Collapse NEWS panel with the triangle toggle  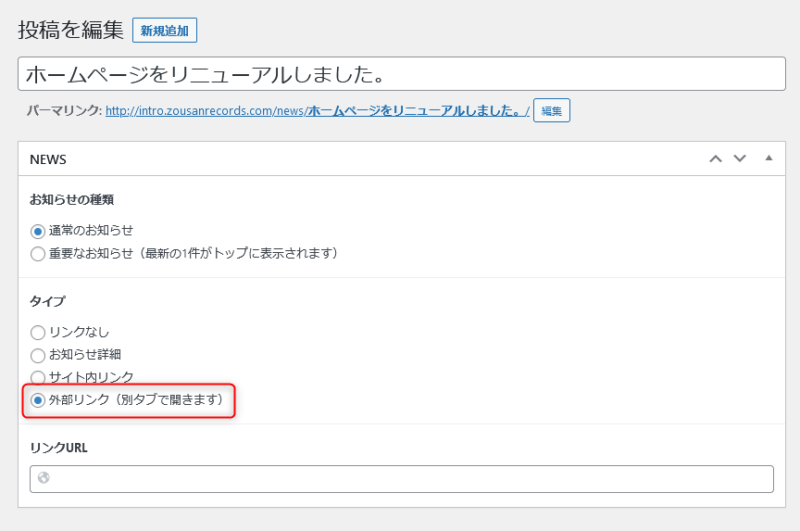pos(769,158)
